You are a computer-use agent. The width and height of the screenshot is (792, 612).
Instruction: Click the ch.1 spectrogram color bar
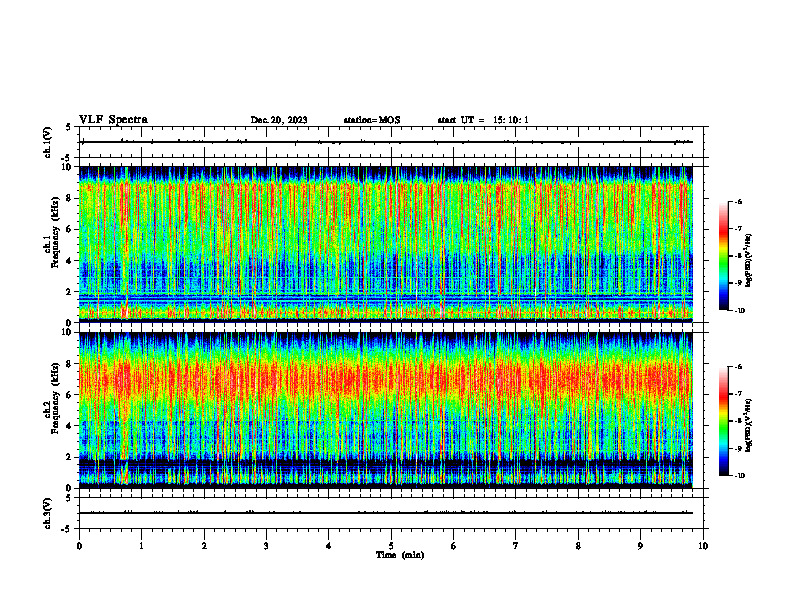723,256
